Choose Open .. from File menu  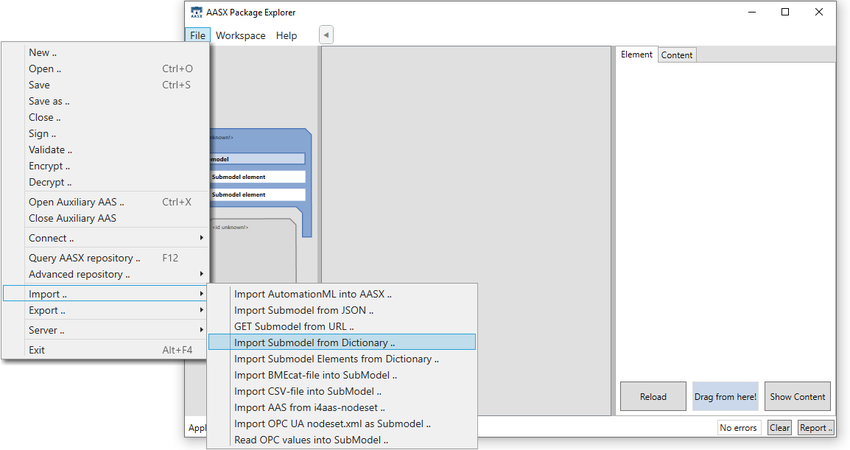click(106, 69)
